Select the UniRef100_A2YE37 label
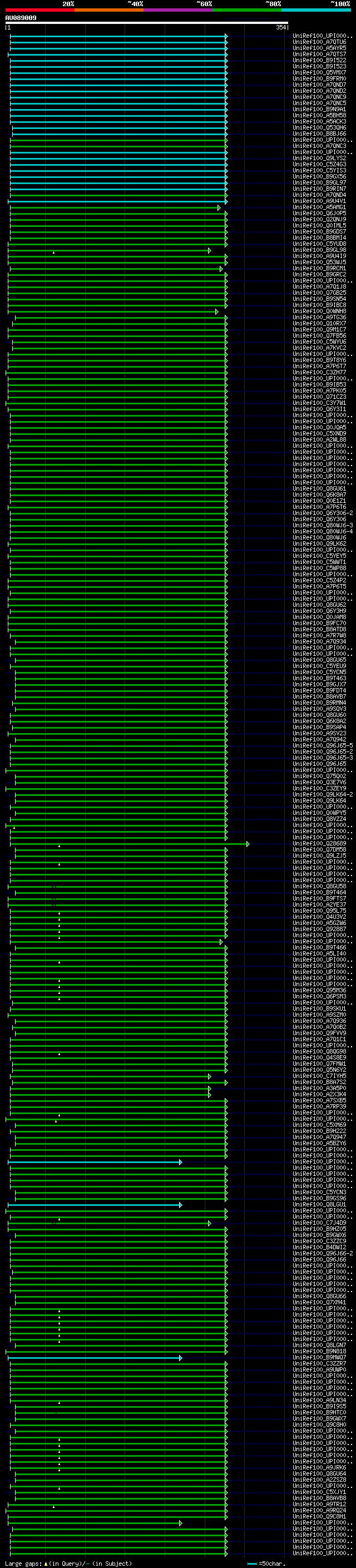 tap(319, 904)
